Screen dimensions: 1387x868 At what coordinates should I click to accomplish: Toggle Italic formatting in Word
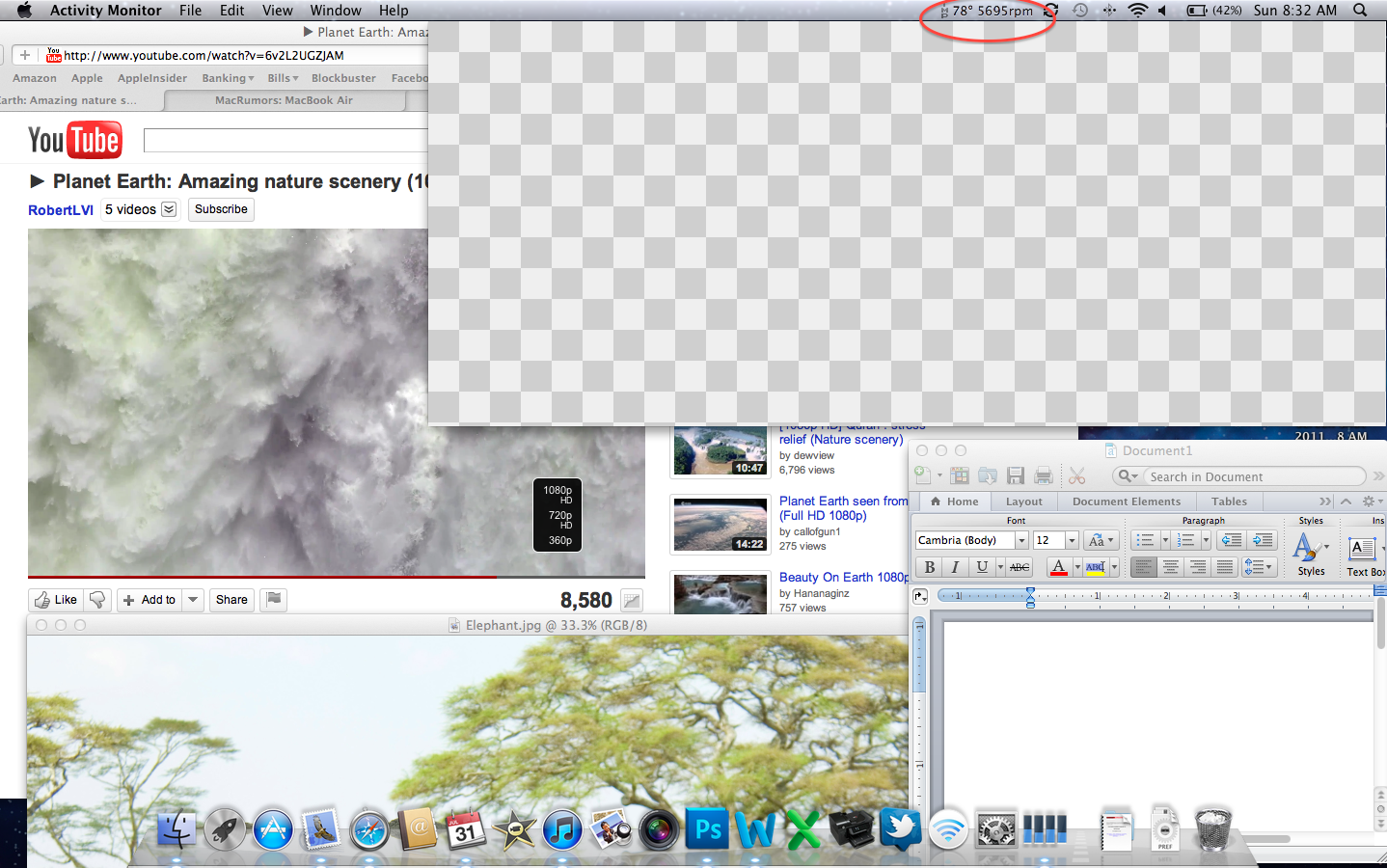[x=955, y=567]
